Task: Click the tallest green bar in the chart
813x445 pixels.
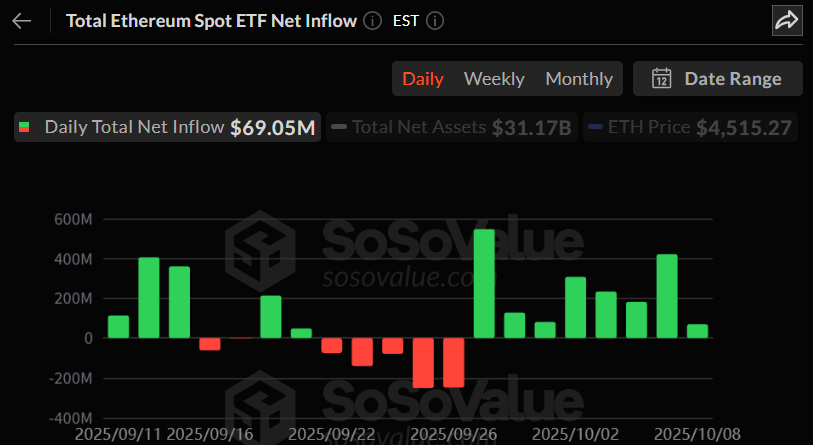Action: (484, 284)
